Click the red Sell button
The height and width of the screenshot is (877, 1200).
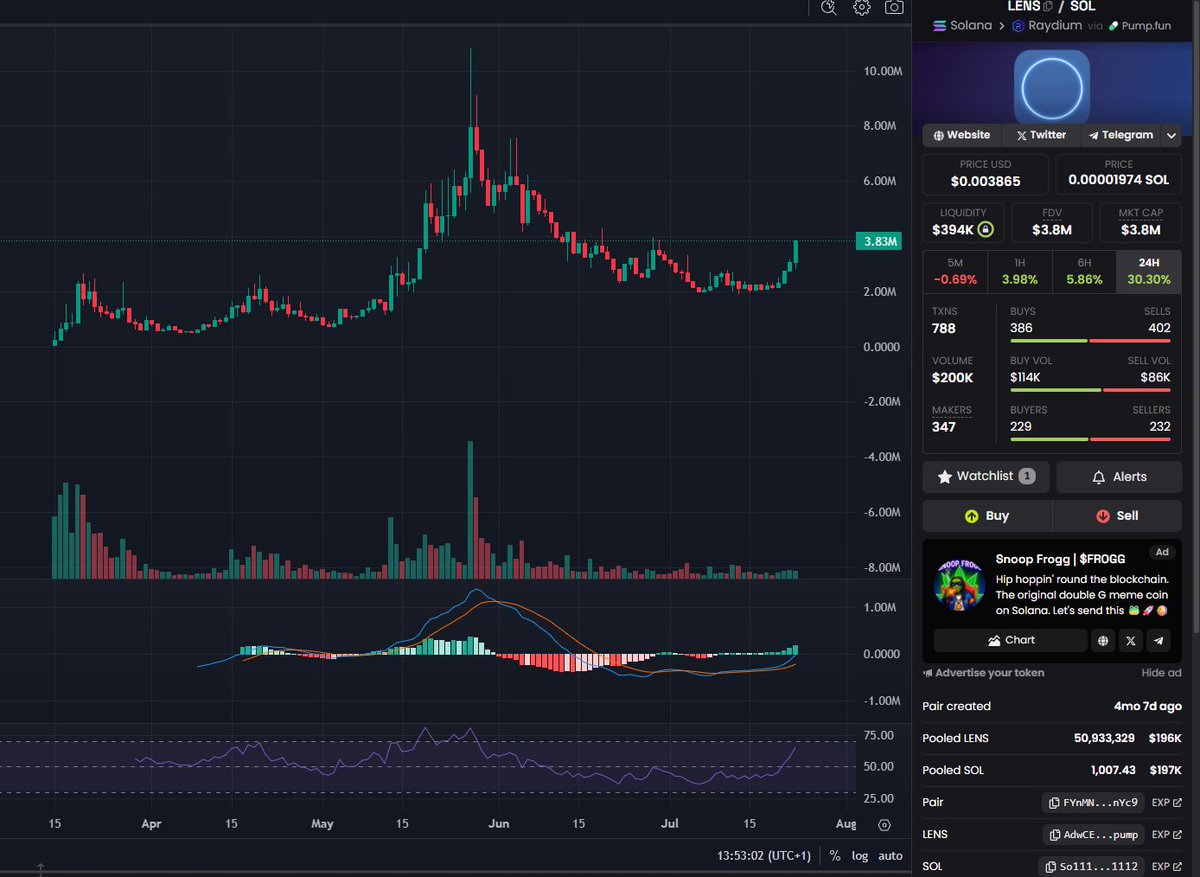point(1117,516)
